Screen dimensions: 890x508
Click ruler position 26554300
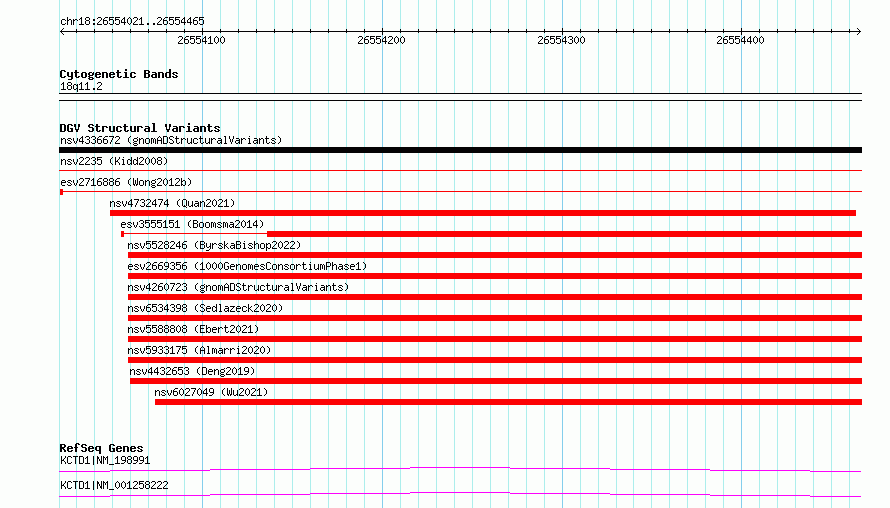(x=561, y=40)
